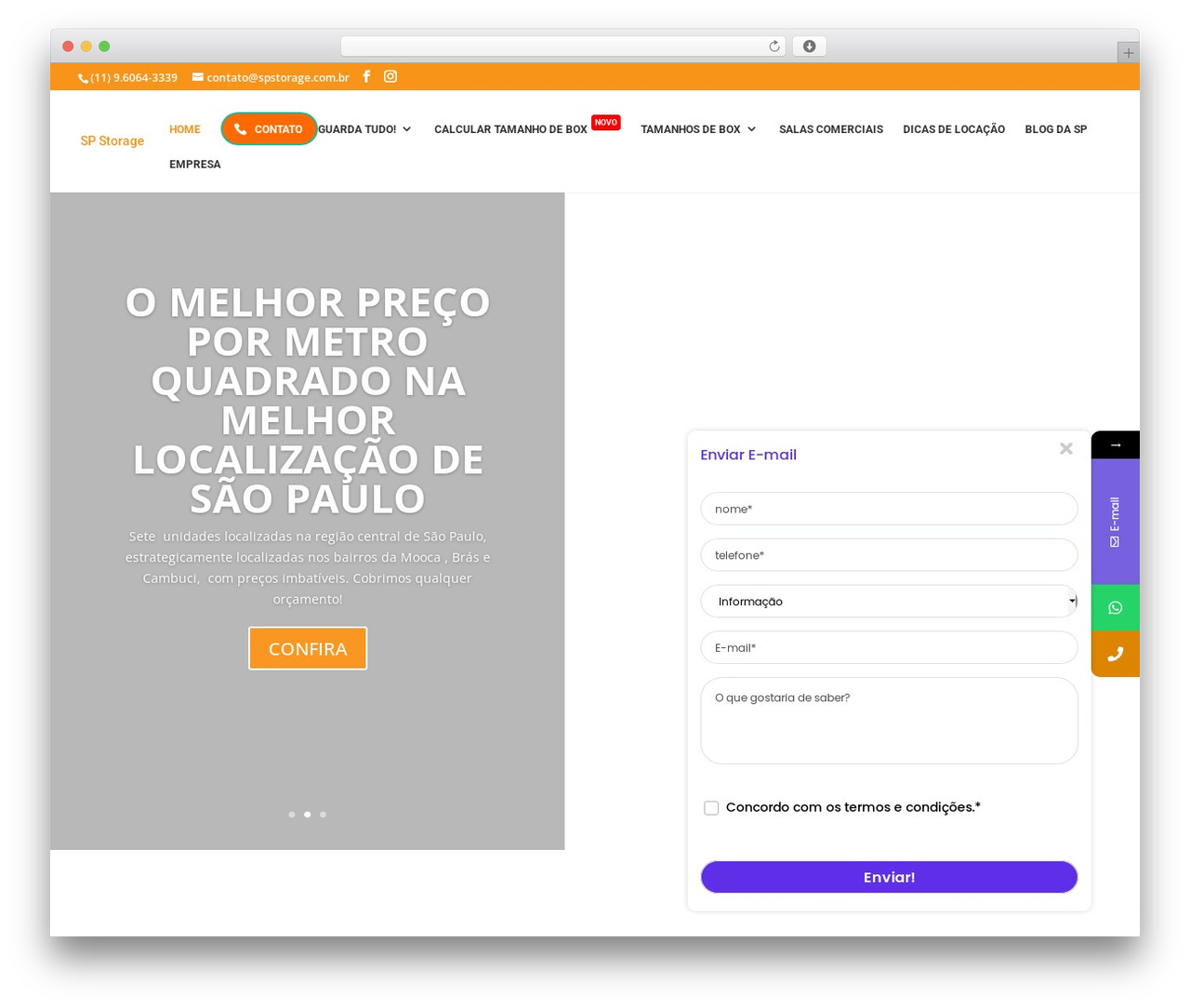This screenshot has height=1008, width=1190.
Task: Click the NOVO badge label
Action: (606, 123)
